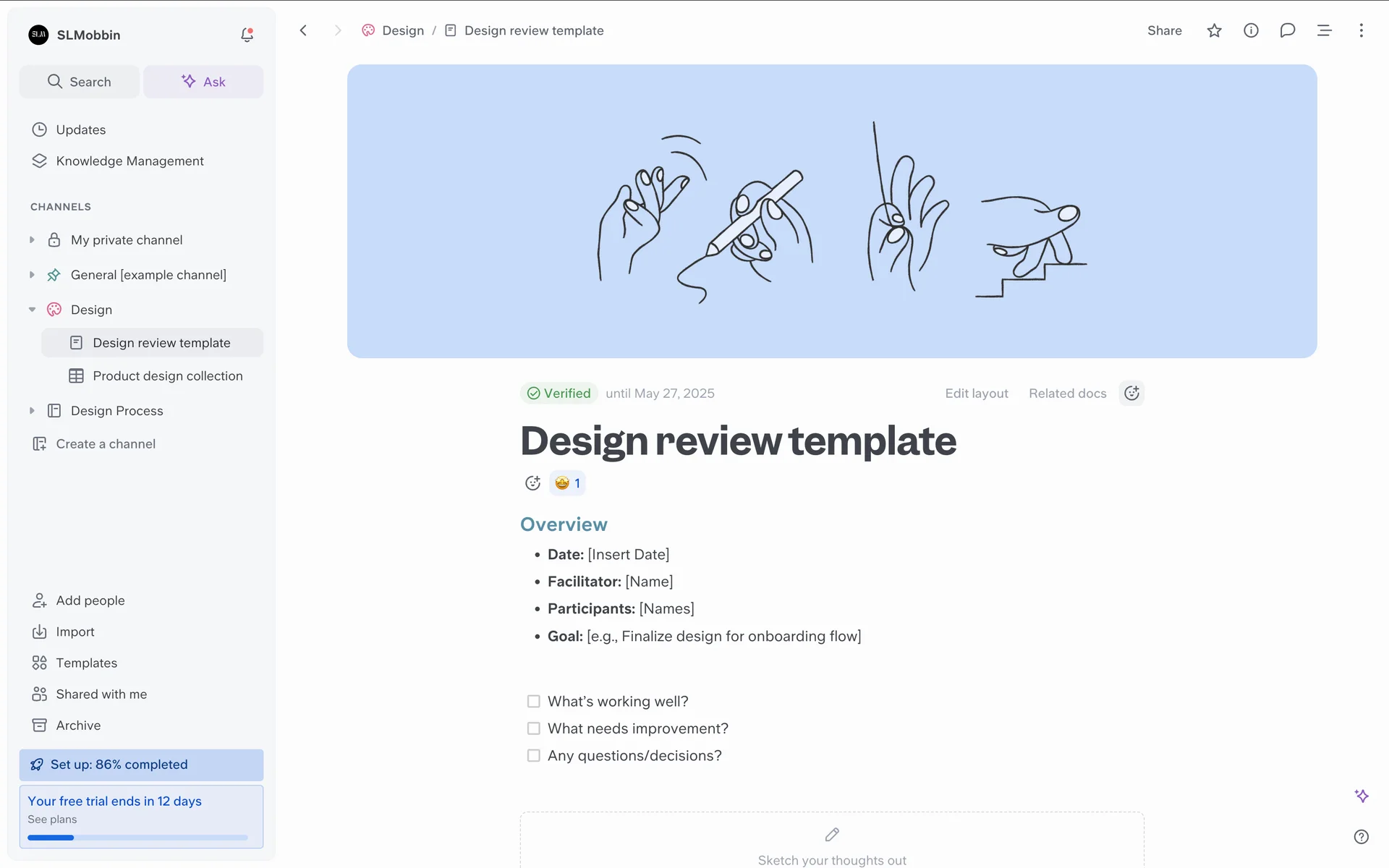Star this document as favorite

tap(1214, 30)
